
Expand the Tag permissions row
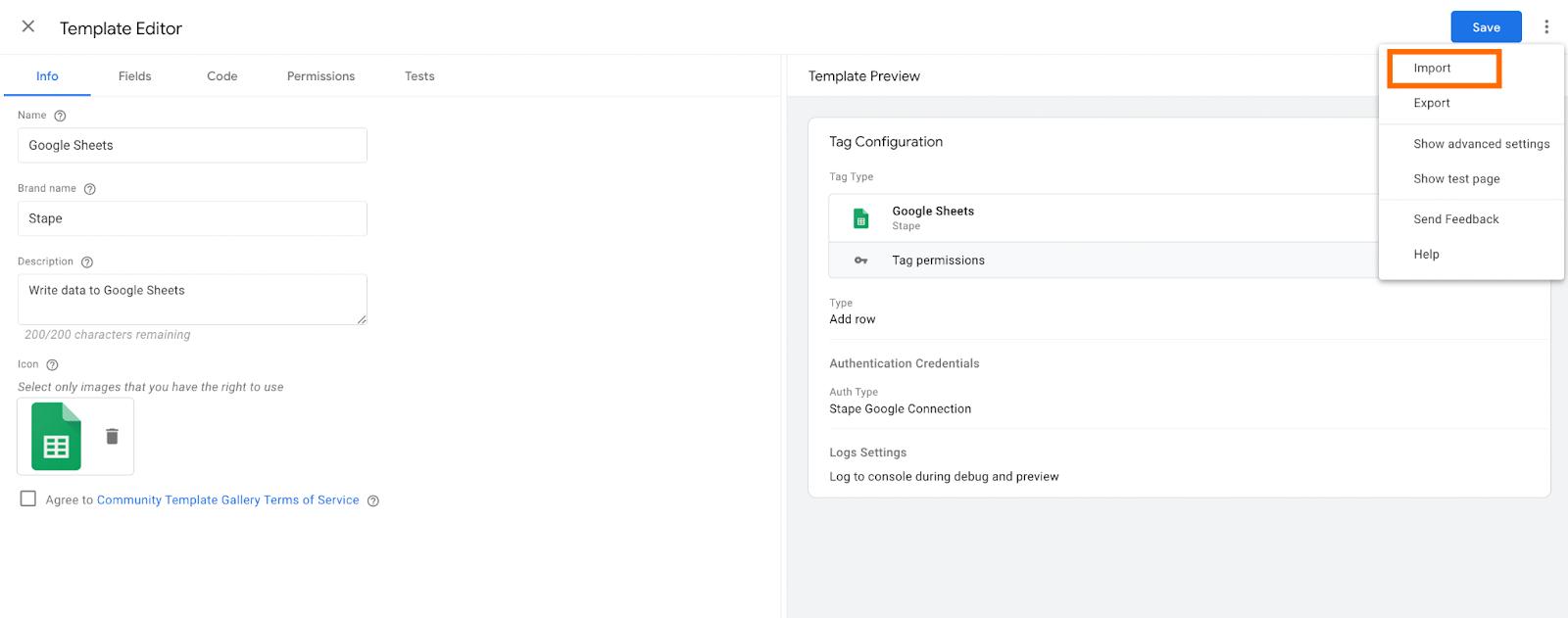click(1102, 261)
